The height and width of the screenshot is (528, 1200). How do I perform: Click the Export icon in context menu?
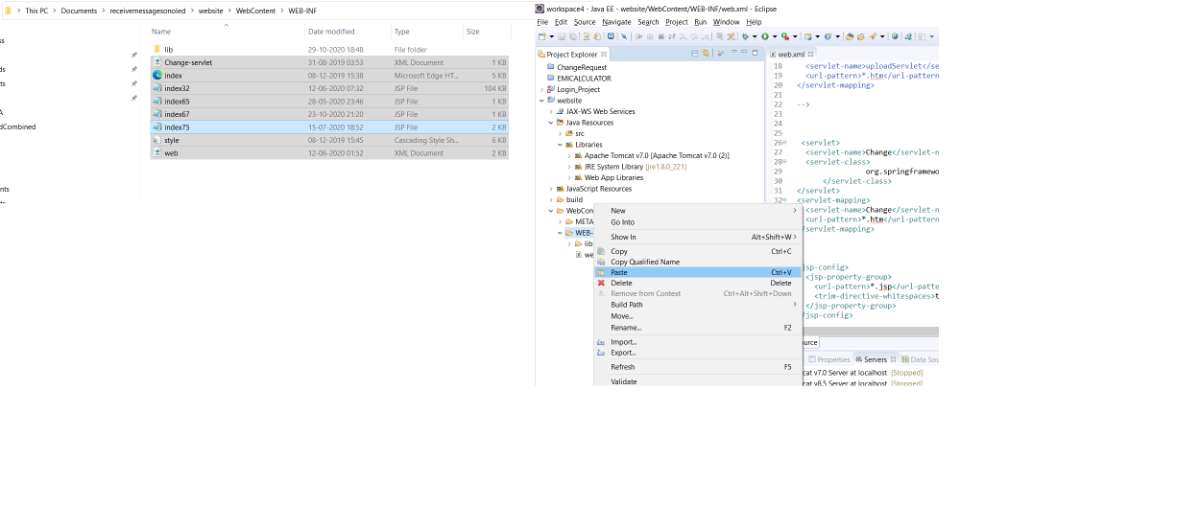click(601, 353)
